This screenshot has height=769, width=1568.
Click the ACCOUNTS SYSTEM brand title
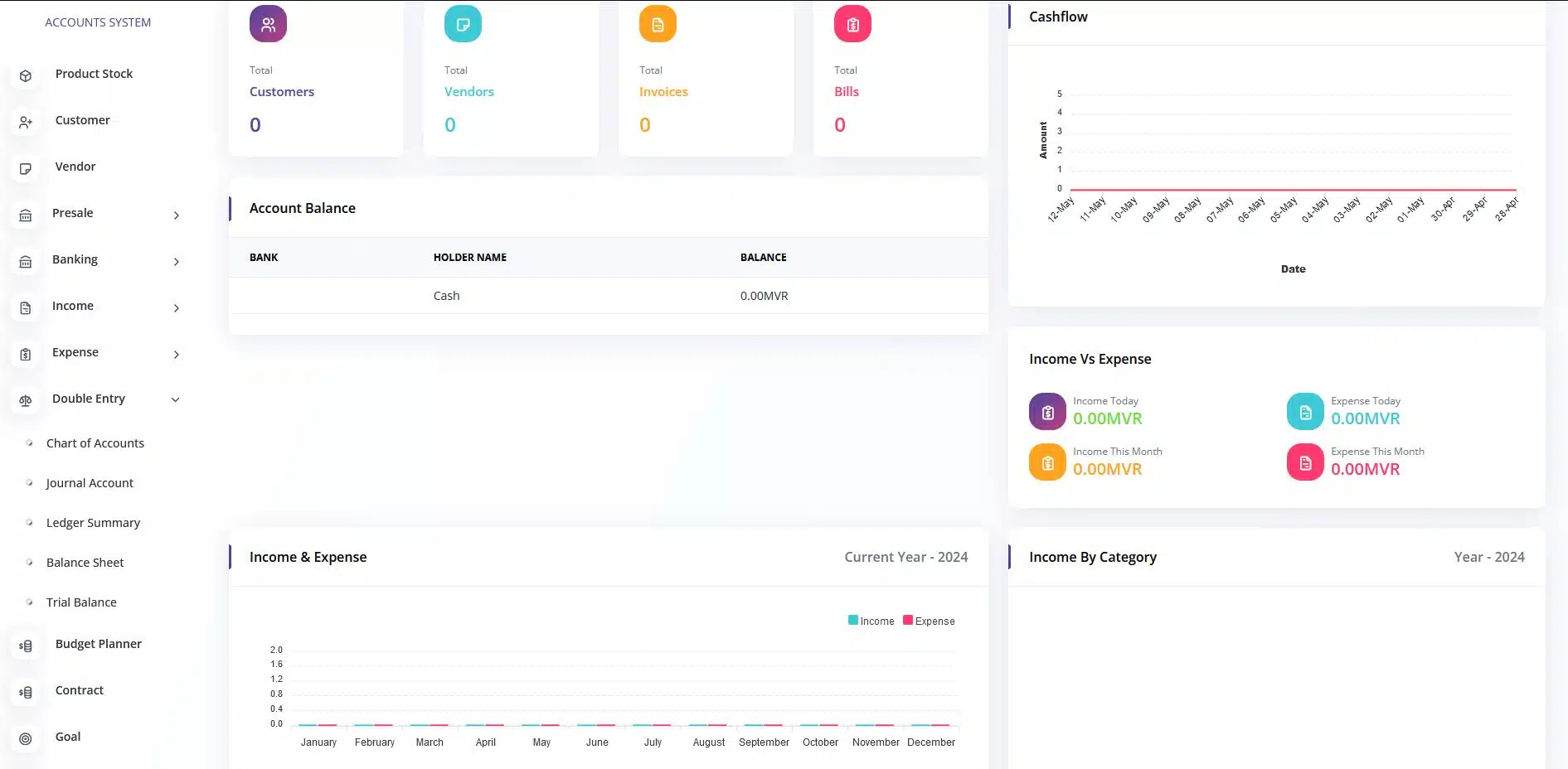[x=98, y=22]
